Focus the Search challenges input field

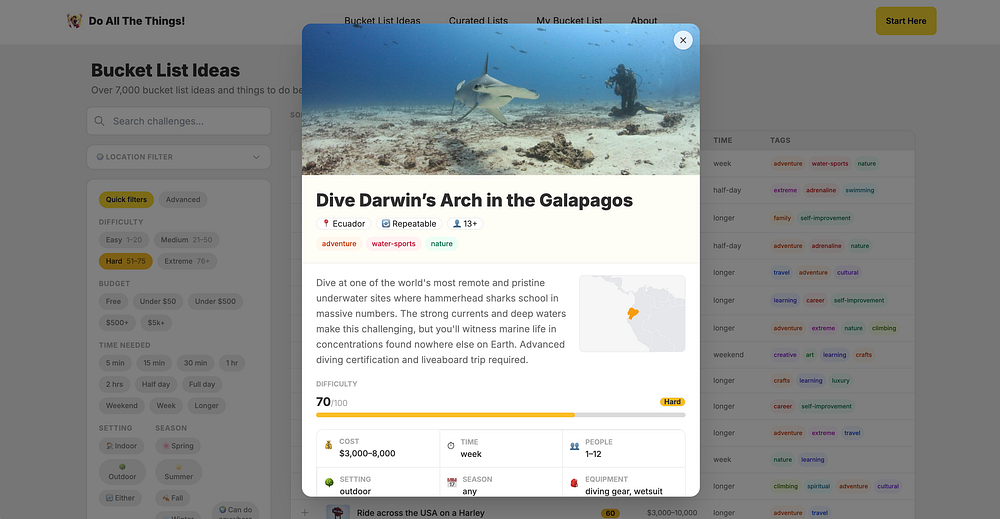click(179, 121)
